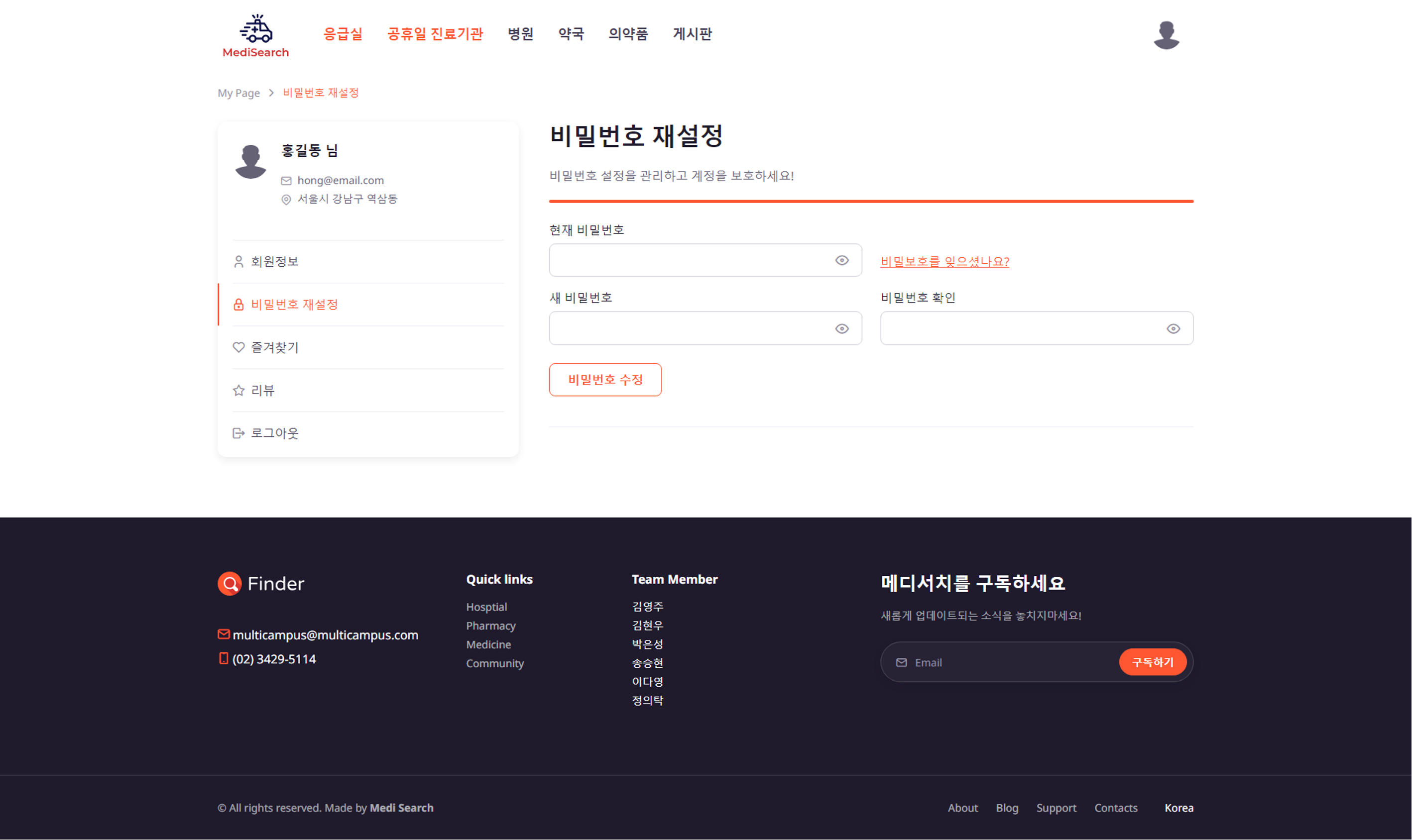This screenshot has width=1412, height=840.
Task: Click the hong@email.com address text
Action: [340, 181]
